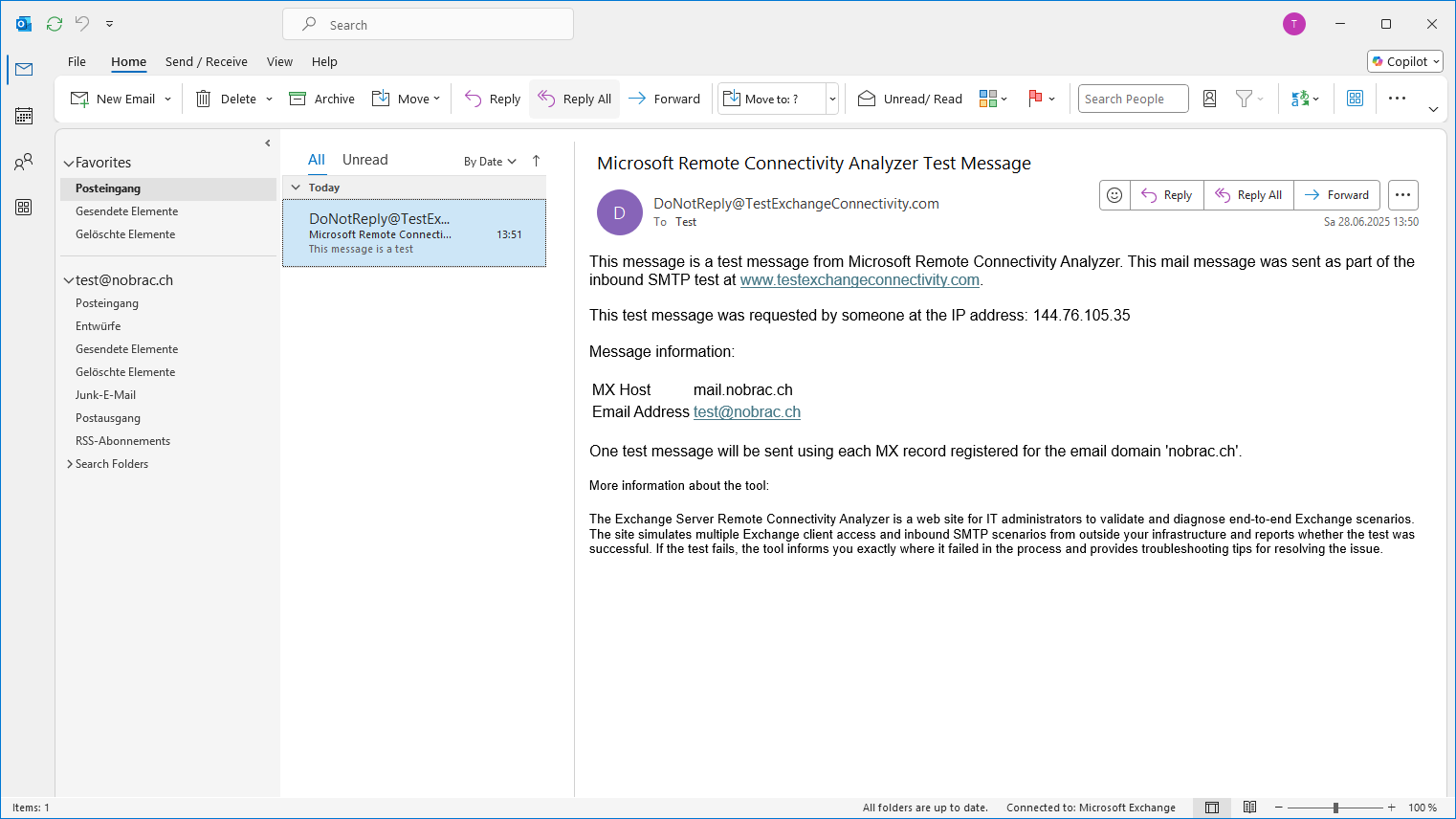Open Customize Quick Access Toolbar arrow
This screenshot has height=819, width=1456.
tap(109, 24)
